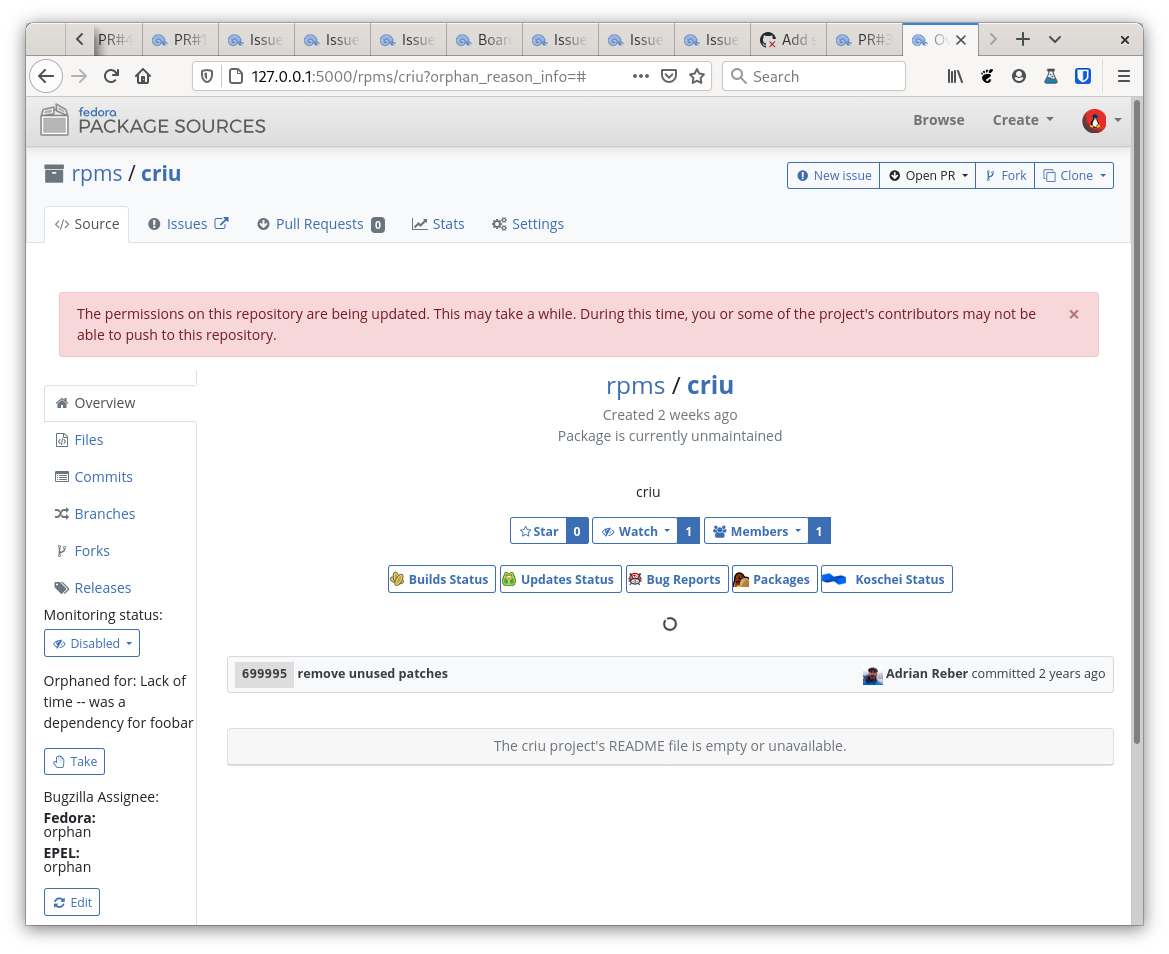Reload the page with the refresh icon
1169x954 pixels.
pos(111,76)
